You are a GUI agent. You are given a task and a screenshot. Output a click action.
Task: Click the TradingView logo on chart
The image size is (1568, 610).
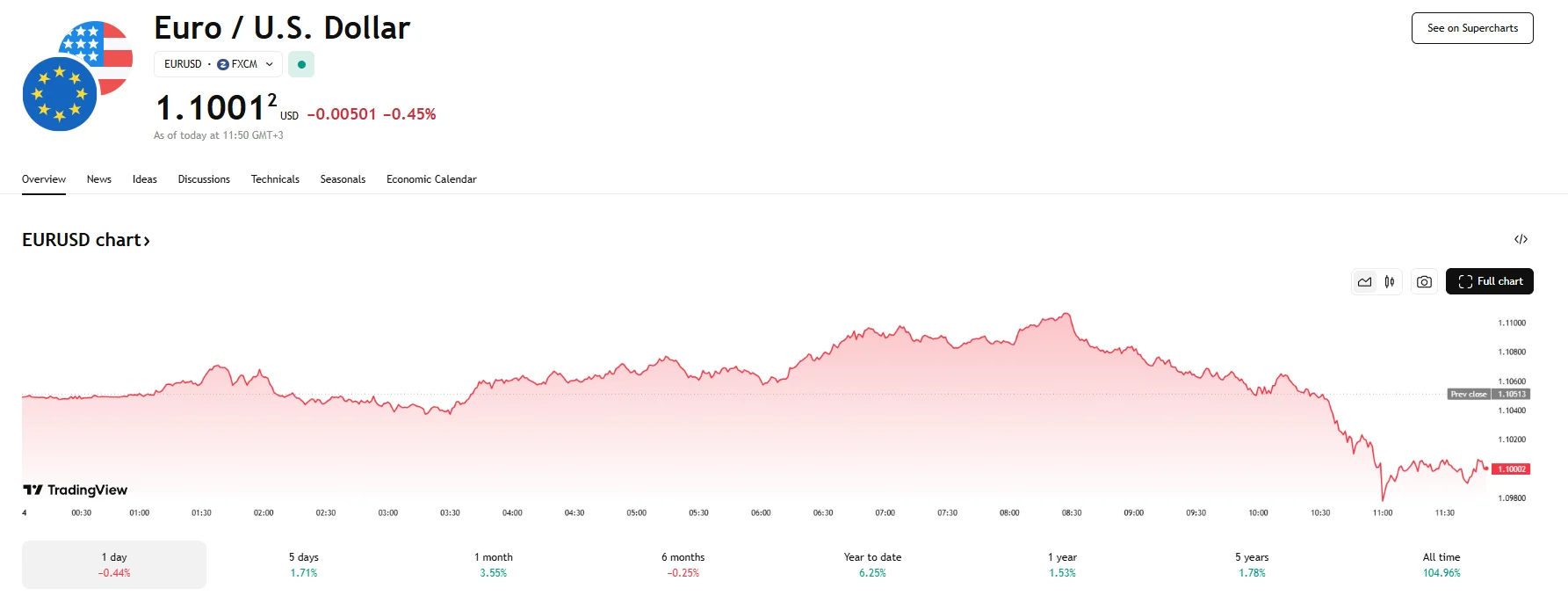[x=76, y=490]
